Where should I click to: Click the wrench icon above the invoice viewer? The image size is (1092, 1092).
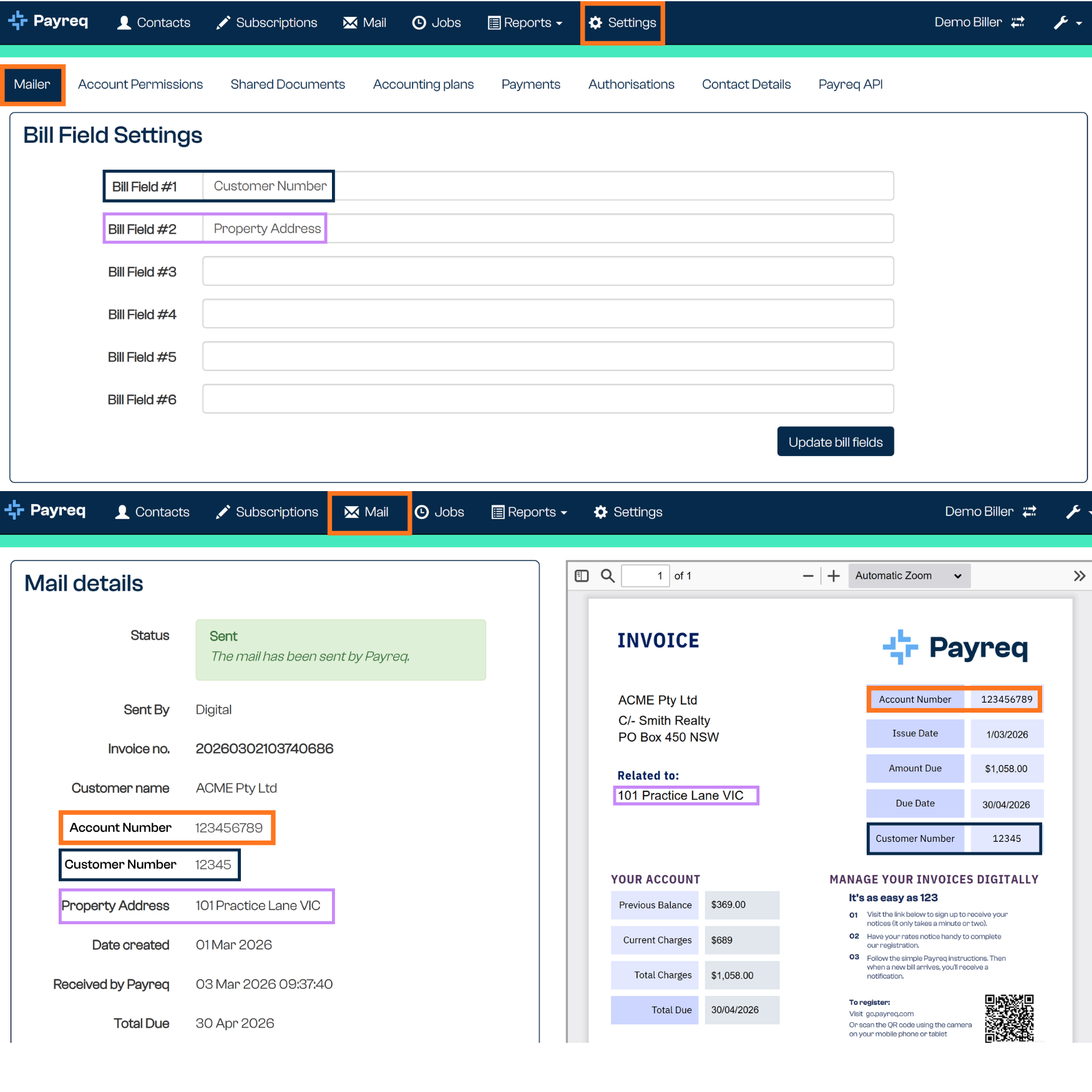pyautogui.click(x=1073, y=512)
